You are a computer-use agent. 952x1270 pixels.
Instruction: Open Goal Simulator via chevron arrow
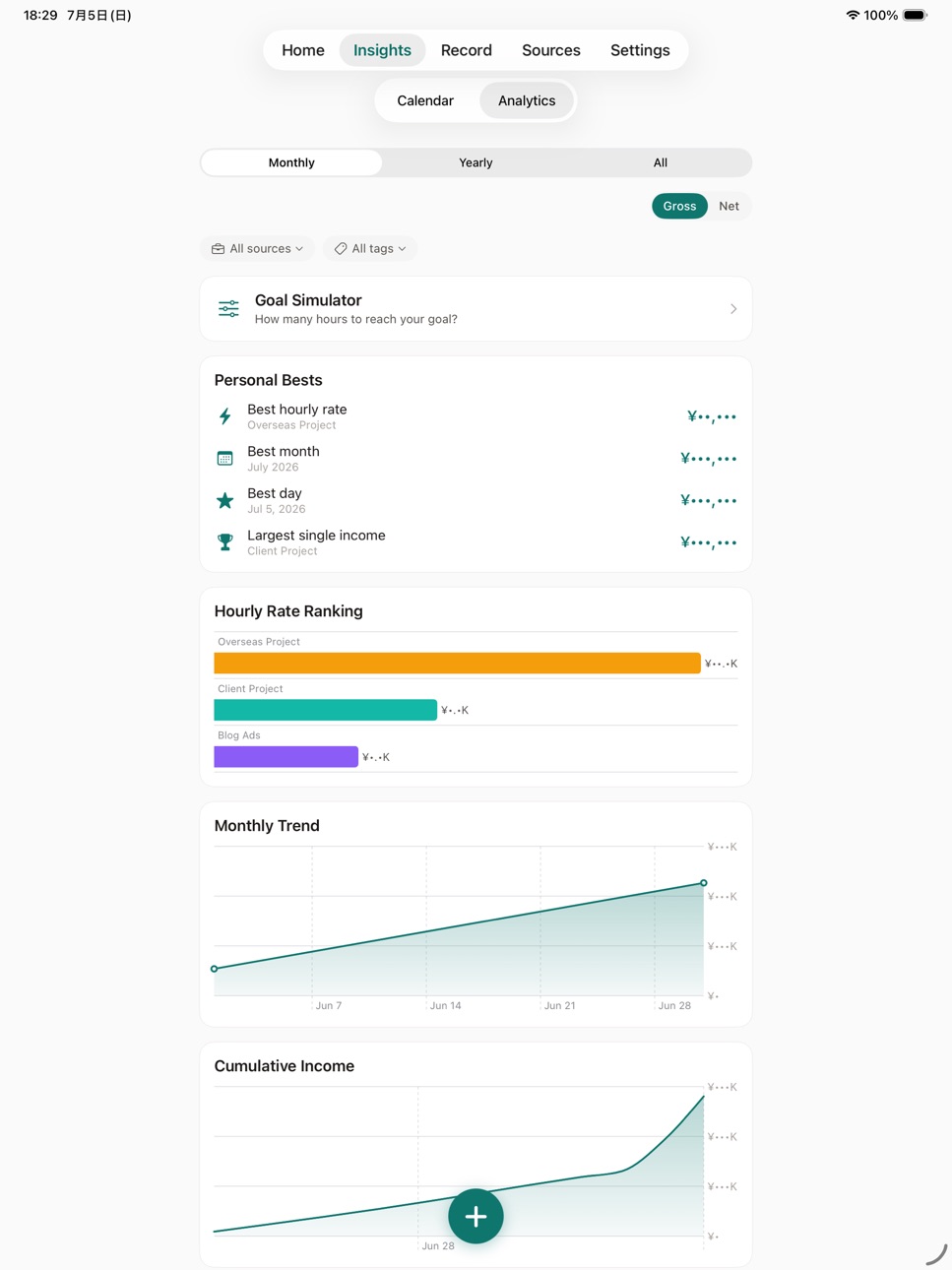pyautogui.click(x=733, y=309)
